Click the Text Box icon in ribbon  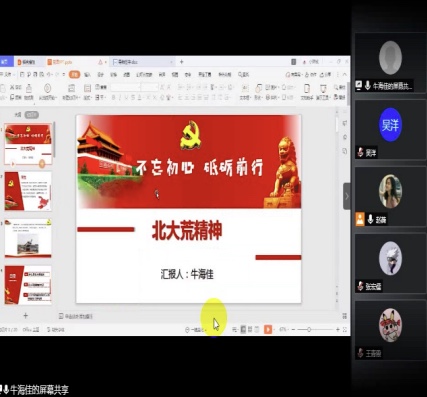(245, 88)
